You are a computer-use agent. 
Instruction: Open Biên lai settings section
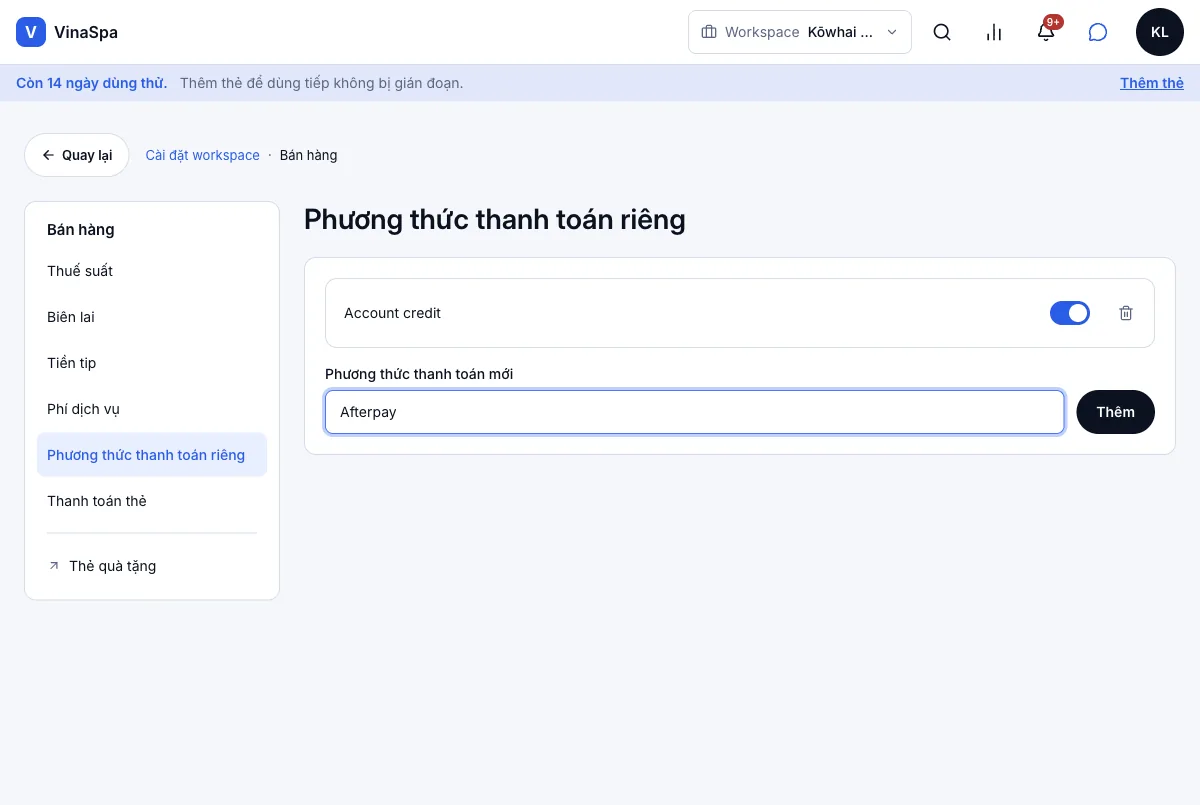tap(152, 317)
